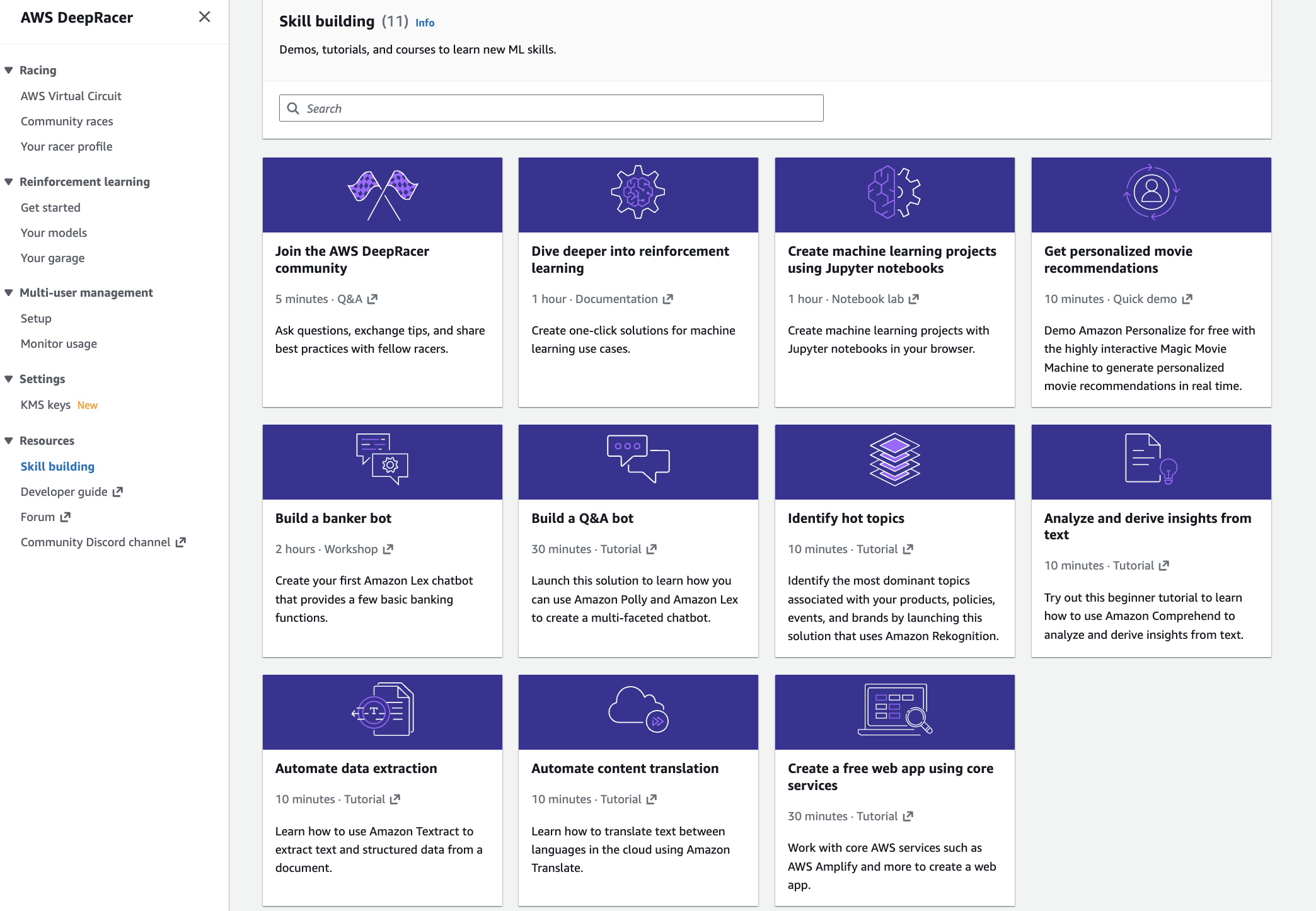Click the chat bubbles Q&A bot icon
The image size is (1316, 911).
pyautogui.click(x=638, y=459)
